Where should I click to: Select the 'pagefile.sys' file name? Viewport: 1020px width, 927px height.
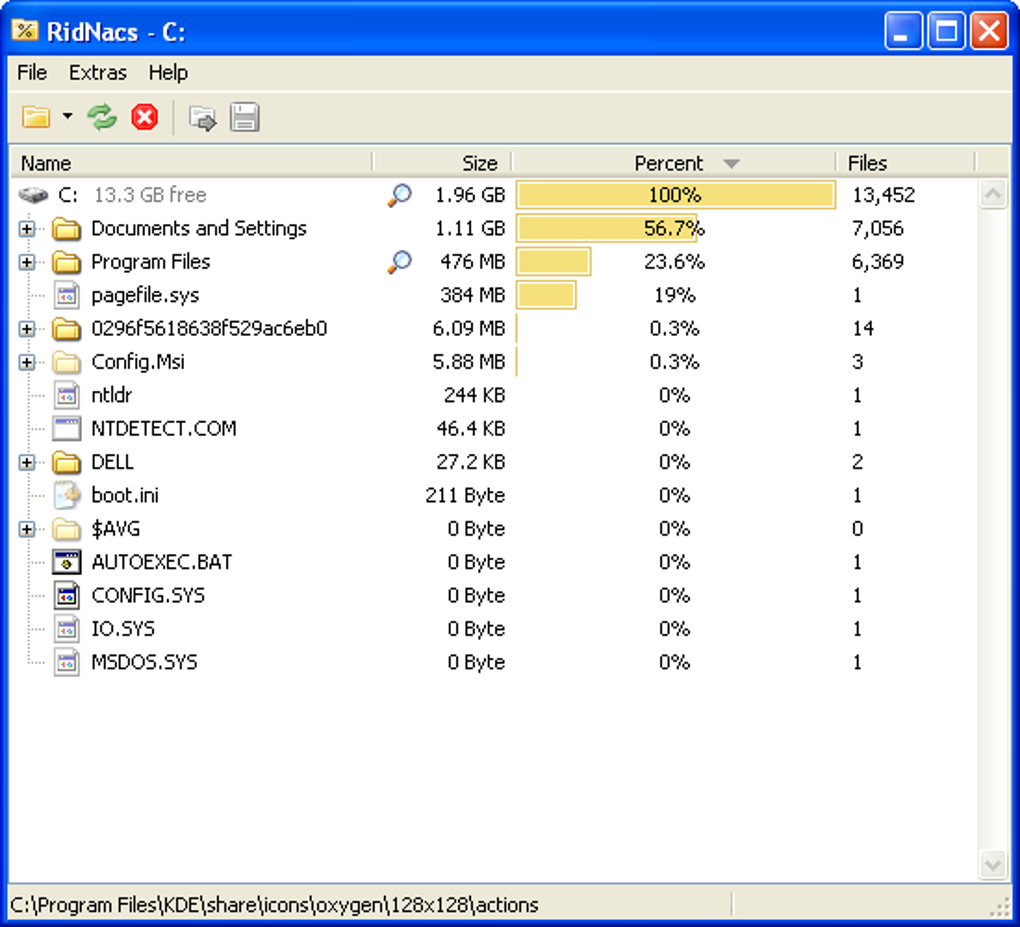(x=145, y=295)
